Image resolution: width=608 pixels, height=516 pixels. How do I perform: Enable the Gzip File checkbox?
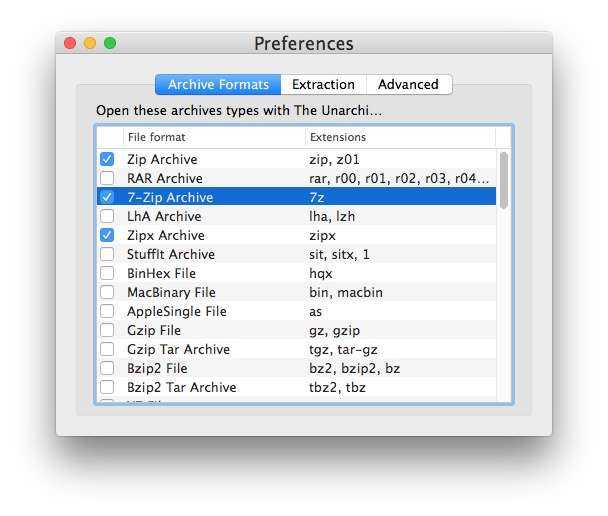[x=107, y=330]
